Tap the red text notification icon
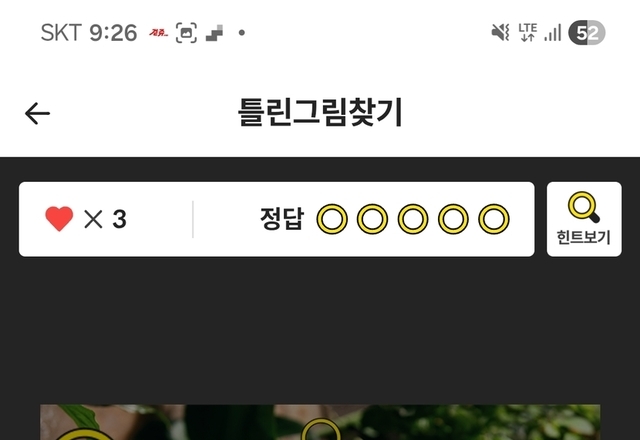 (x=158, y=33)
